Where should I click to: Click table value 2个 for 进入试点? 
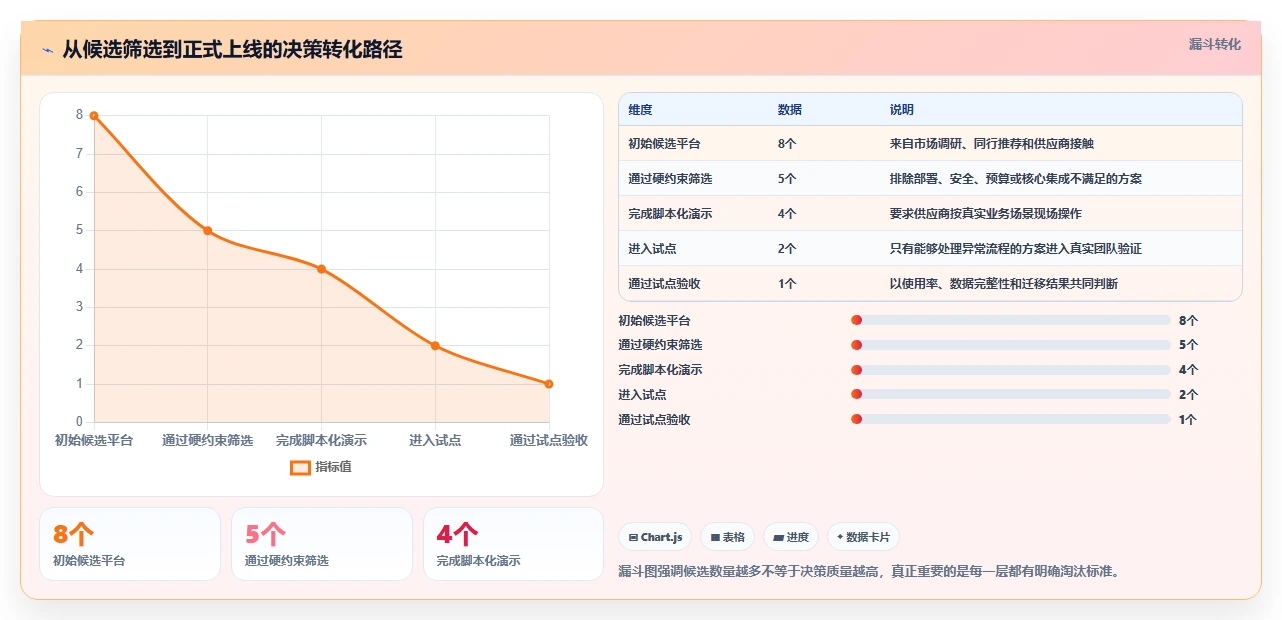786,249
